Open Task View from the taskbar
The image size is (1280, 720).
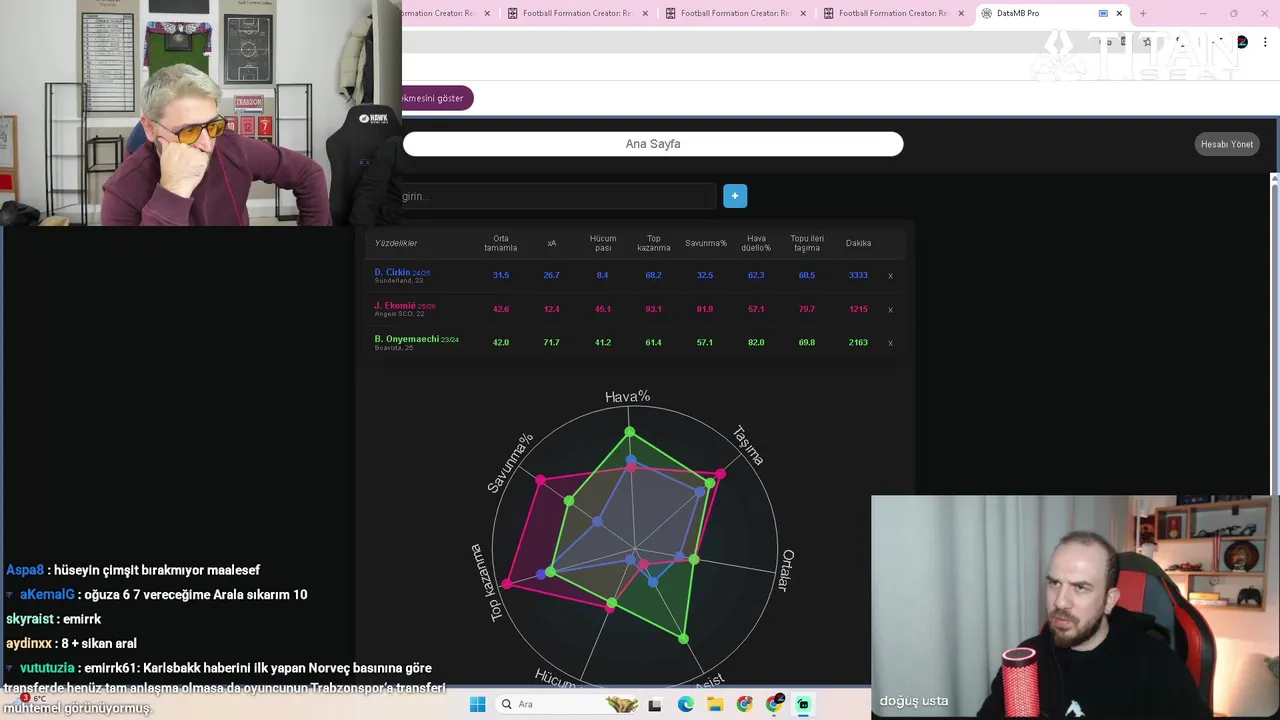point(655,704)
